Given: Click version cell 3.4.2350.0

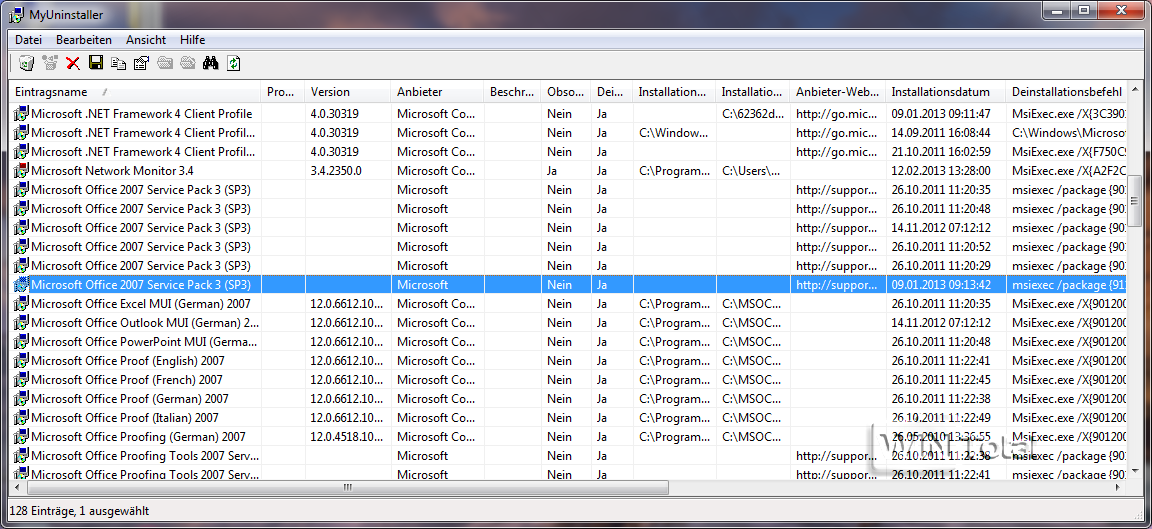Looking at the screenshot, I should click(x=336, y=170).
